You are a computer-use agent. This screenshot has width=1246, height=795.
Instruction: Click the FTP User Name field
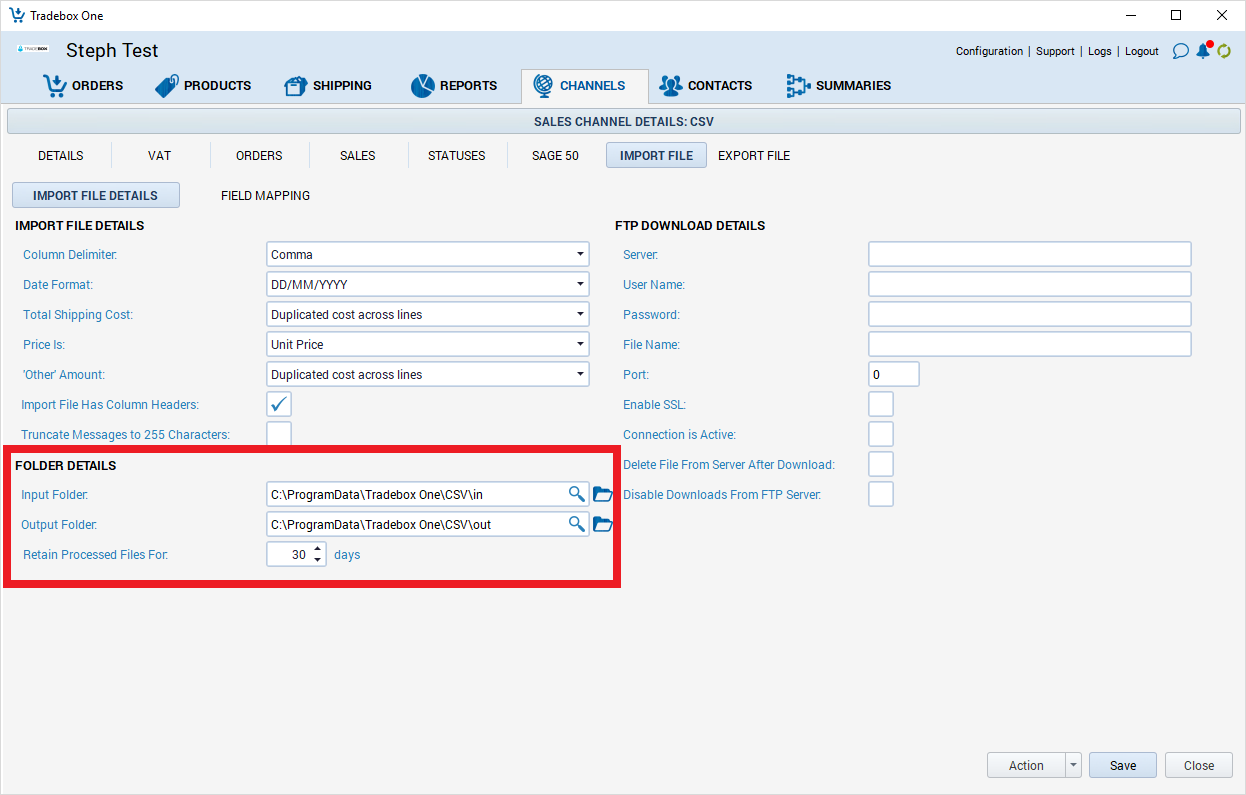pos(1030,284)
